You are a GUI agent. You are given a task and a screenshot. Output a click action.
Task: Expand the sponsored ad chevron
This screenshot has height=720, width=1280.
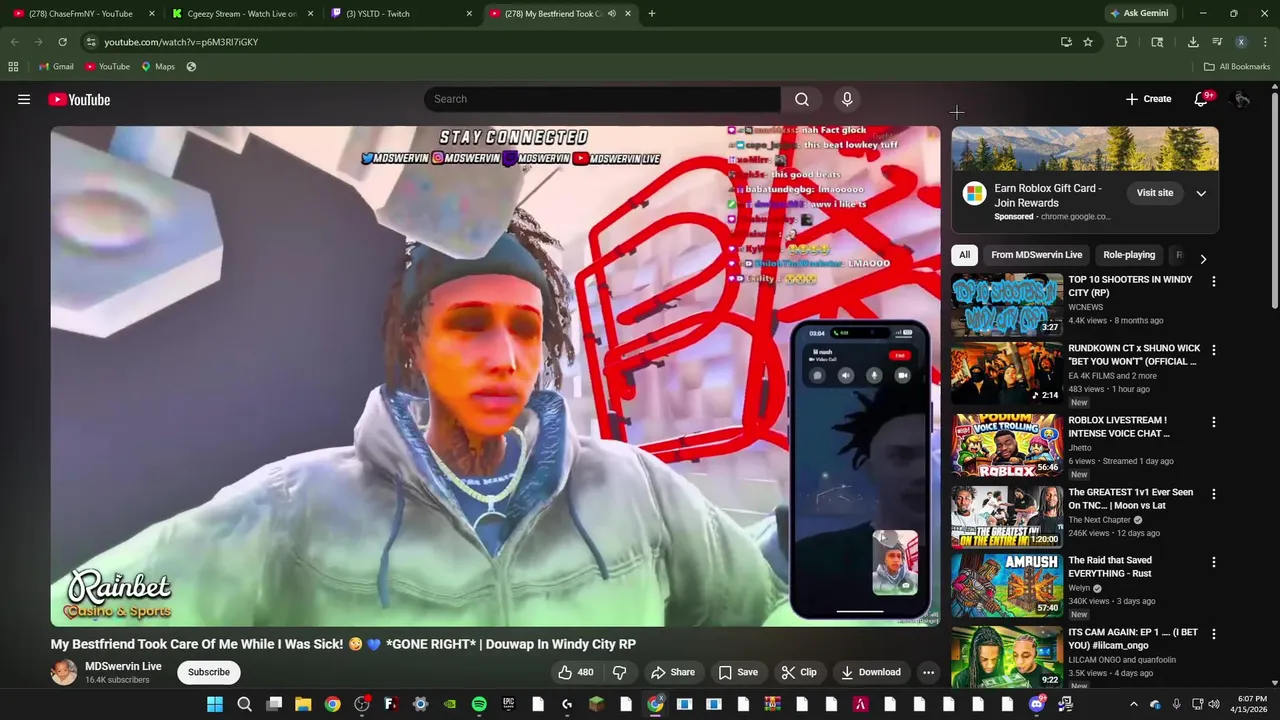[x=1201, y=193]
